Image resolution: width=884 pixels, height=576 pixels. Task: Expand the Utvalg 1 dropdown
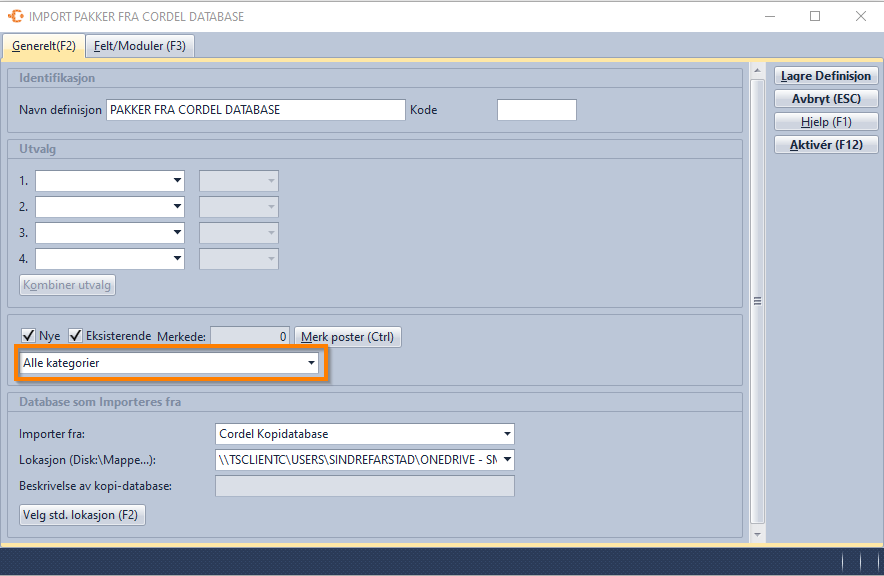click(110, 181)
